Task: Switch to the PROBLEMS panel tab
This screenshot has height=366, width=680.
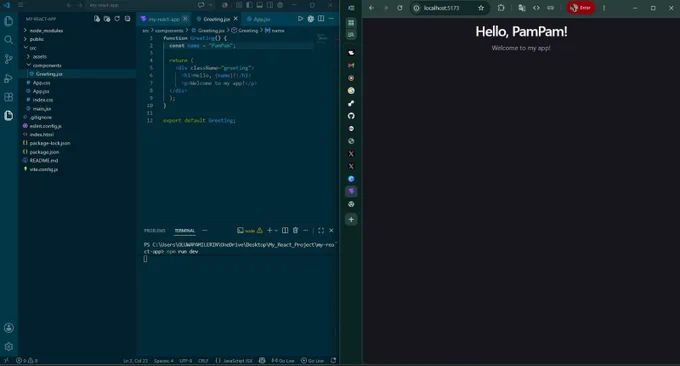Action: [x=155, y=231]
